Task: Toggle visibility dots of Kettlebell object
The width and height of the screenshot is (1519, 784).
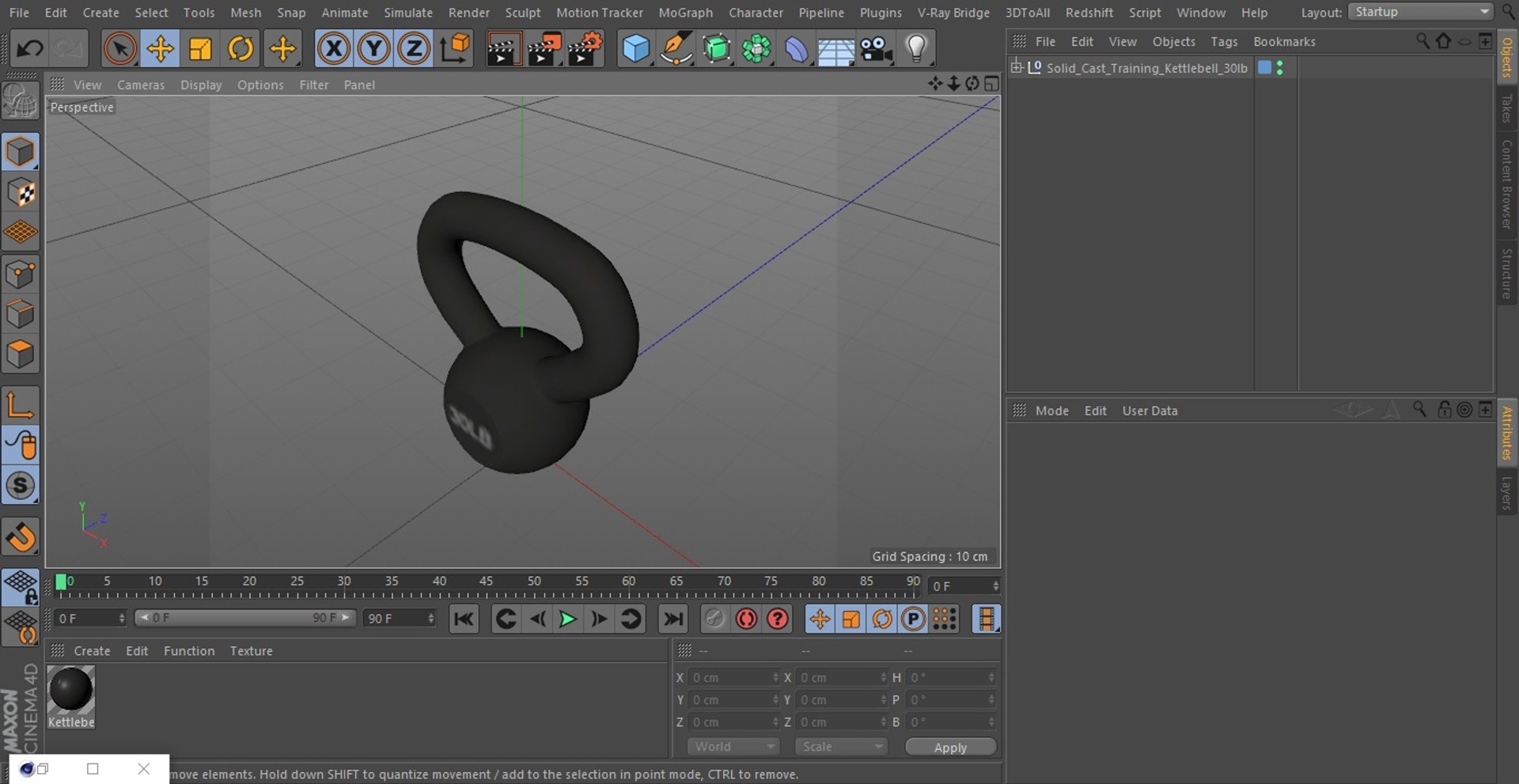Action: point(1280,68)
